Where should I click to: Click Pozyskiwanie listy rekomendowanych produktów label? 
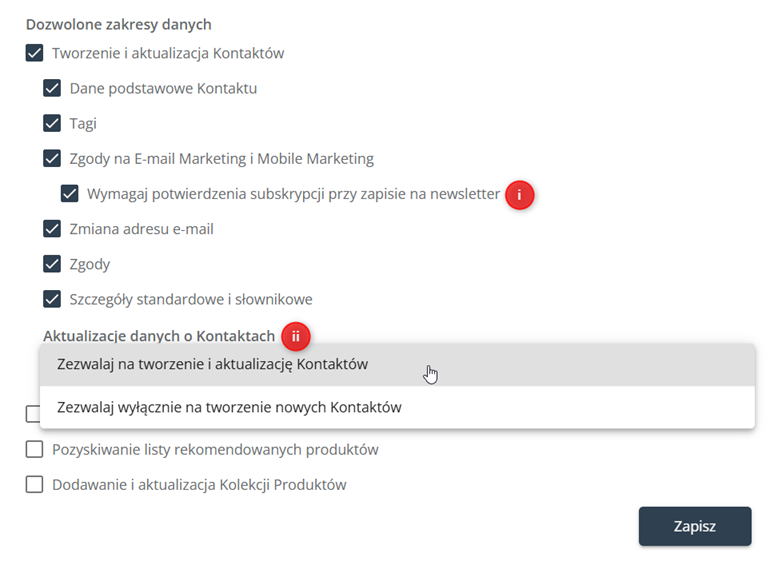click(x=215, y=450)
